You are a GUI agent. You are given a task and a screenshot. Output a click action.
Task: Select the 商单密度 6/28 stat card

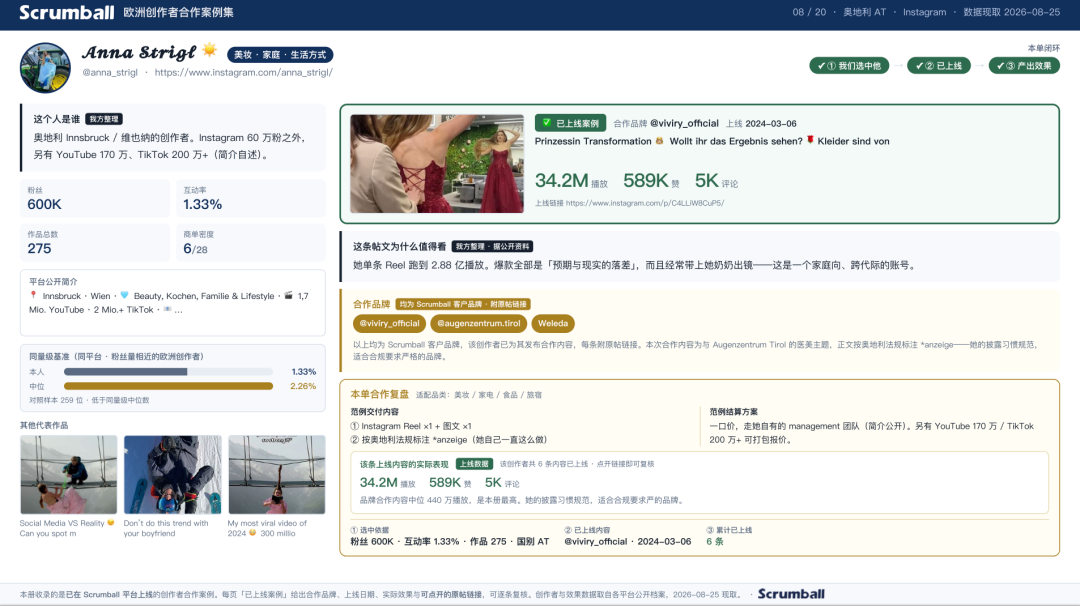tap(251, 242)
